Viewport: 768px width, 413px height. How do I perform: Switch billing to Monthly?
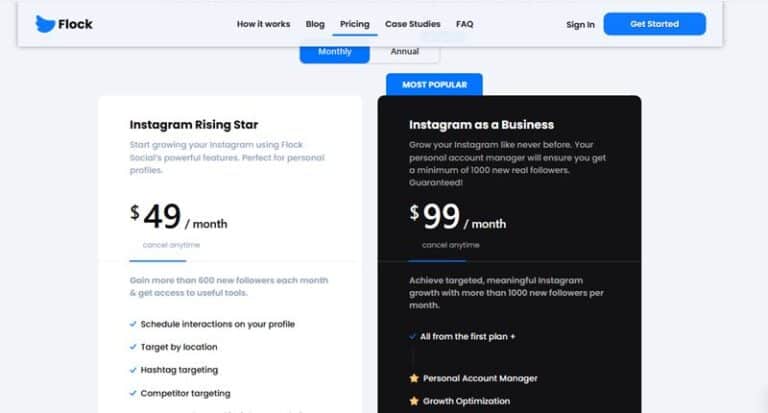point(334,52)
